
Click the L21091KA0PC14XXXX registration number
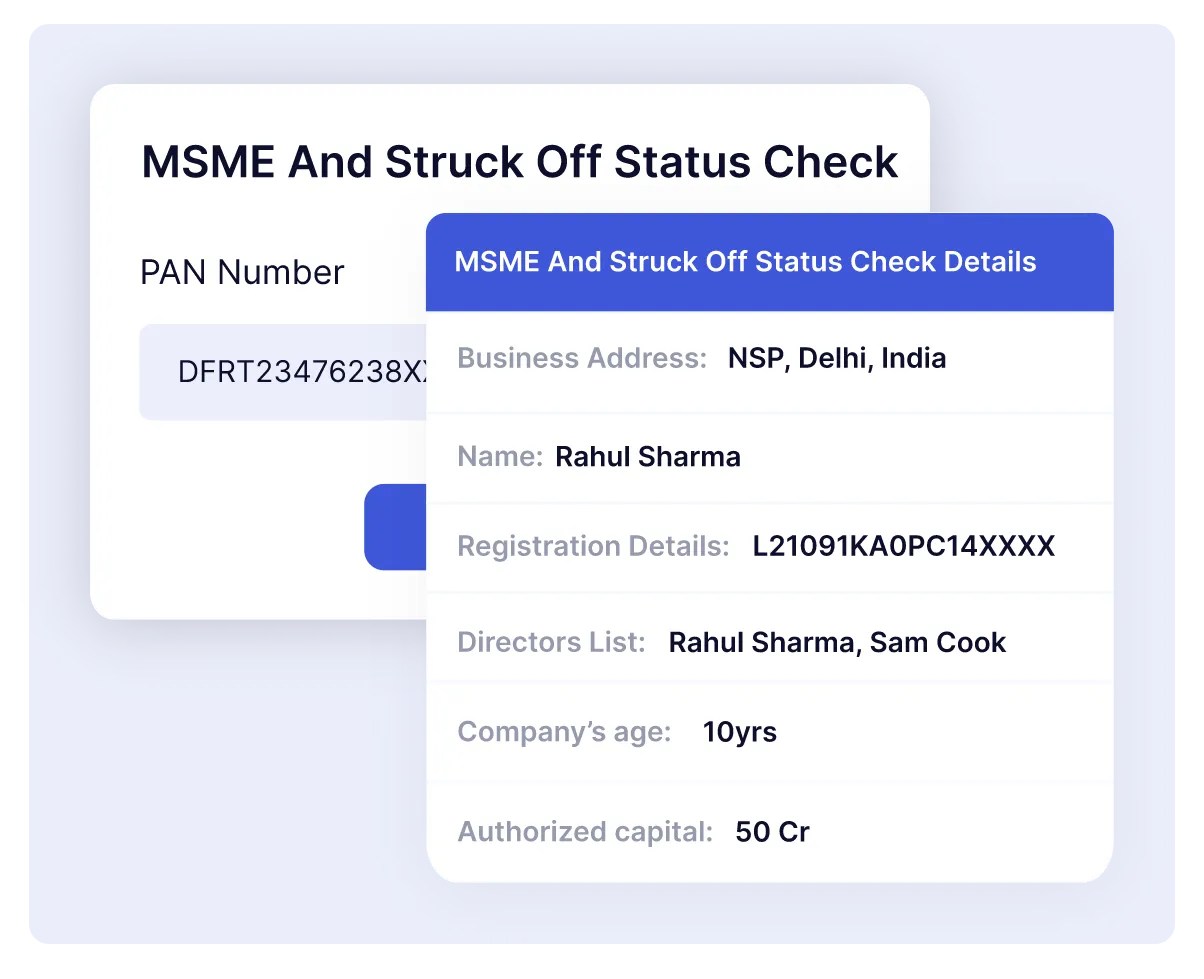(904, 546)
